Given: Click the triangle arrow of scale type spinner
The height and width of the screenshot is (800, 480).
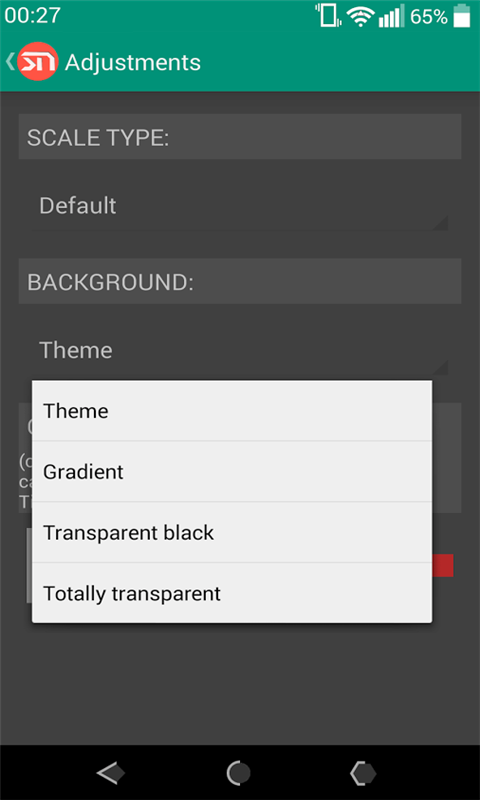Looking at the screenshot, I should point(440,223).
